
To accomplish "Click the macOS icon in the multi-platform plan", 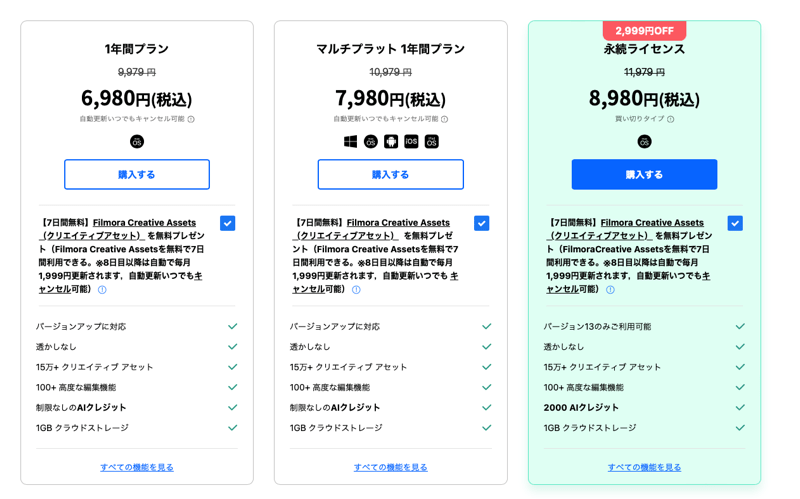I will point(371,141).
